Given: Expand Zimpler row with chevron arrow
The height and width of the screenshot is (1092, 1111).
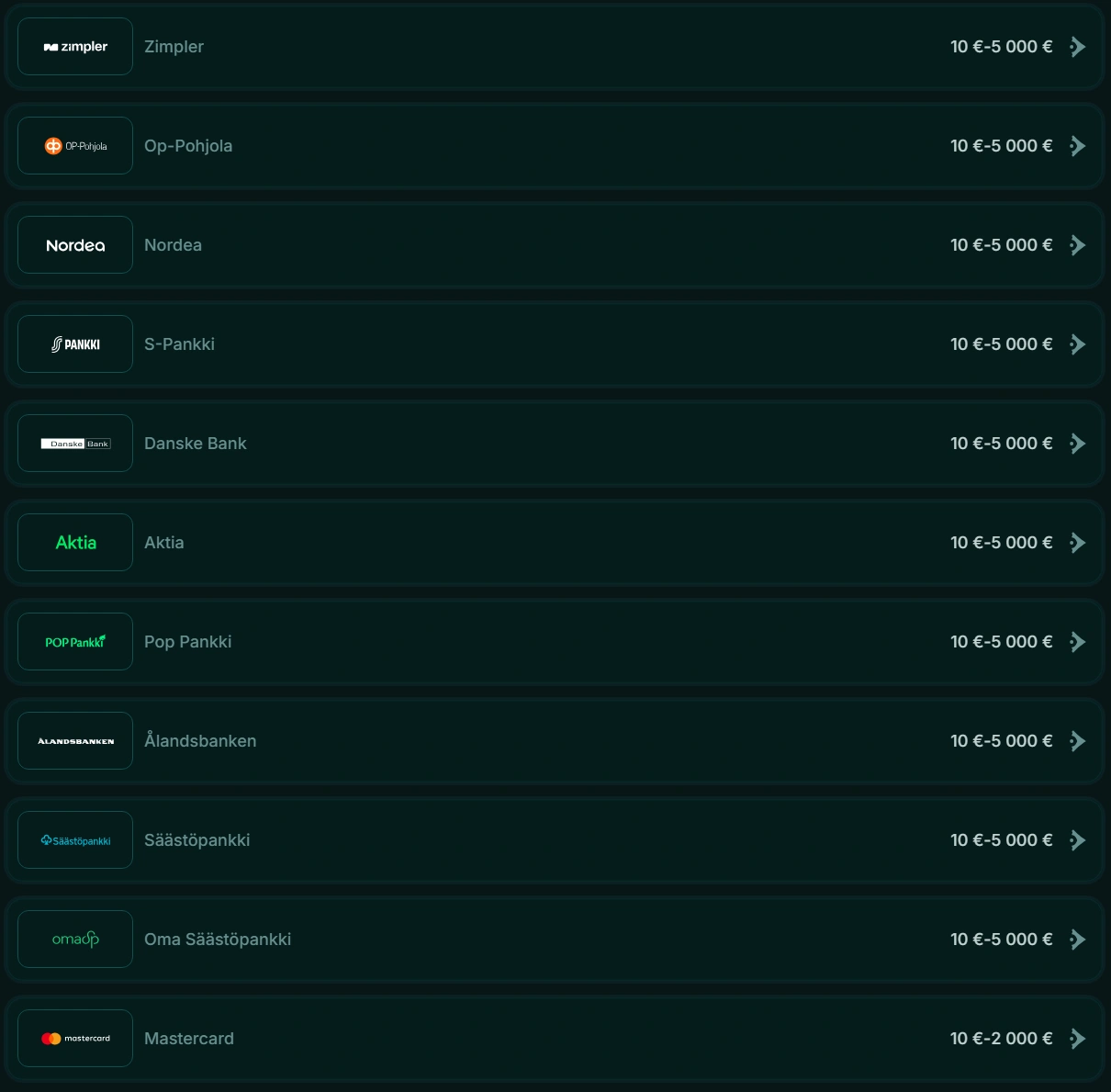Looking at the screenshot, I should pyautogui.click(x=1078, y=47).
